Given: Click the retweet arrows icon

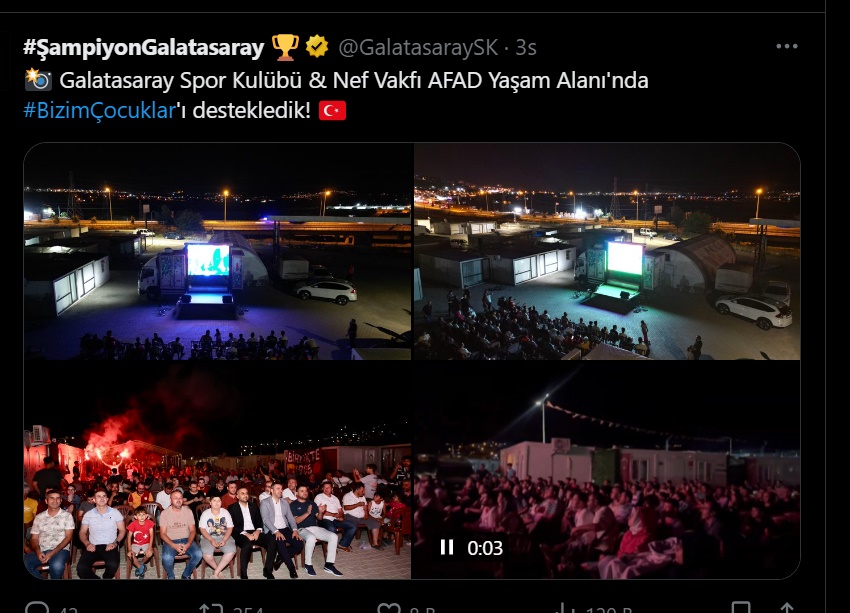Looking at the screenshot, I should click(x=211, y=608).
